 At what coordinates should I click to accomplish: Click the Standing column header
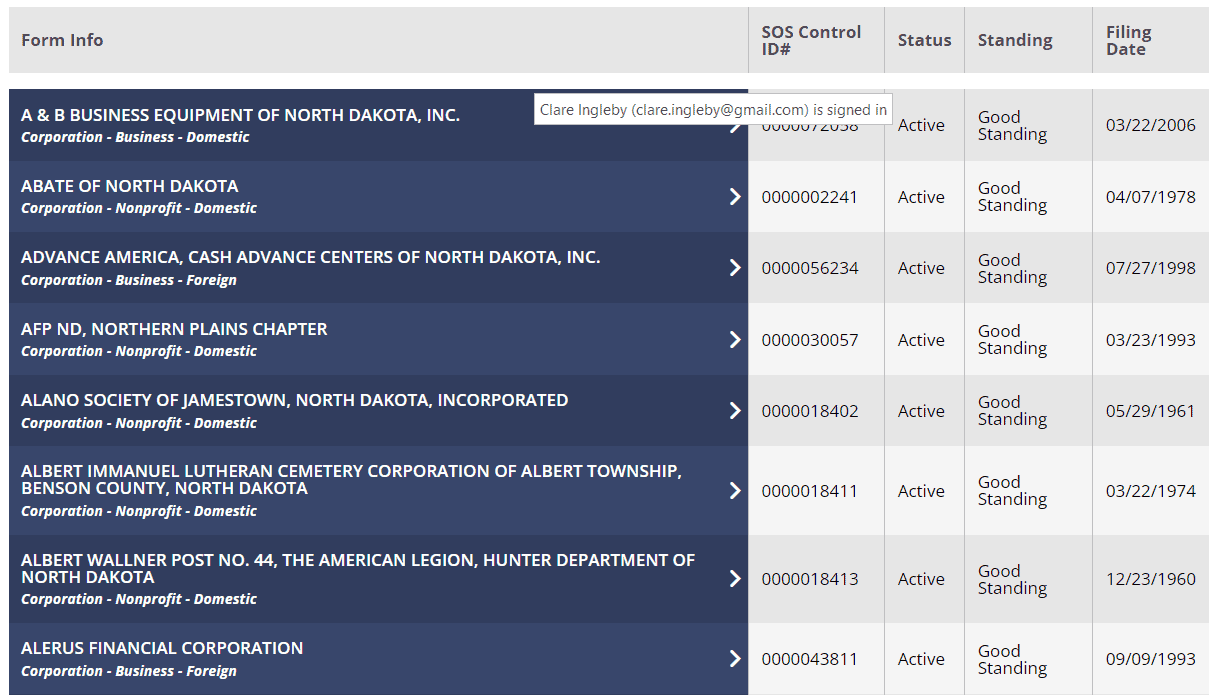point(1015,40)
